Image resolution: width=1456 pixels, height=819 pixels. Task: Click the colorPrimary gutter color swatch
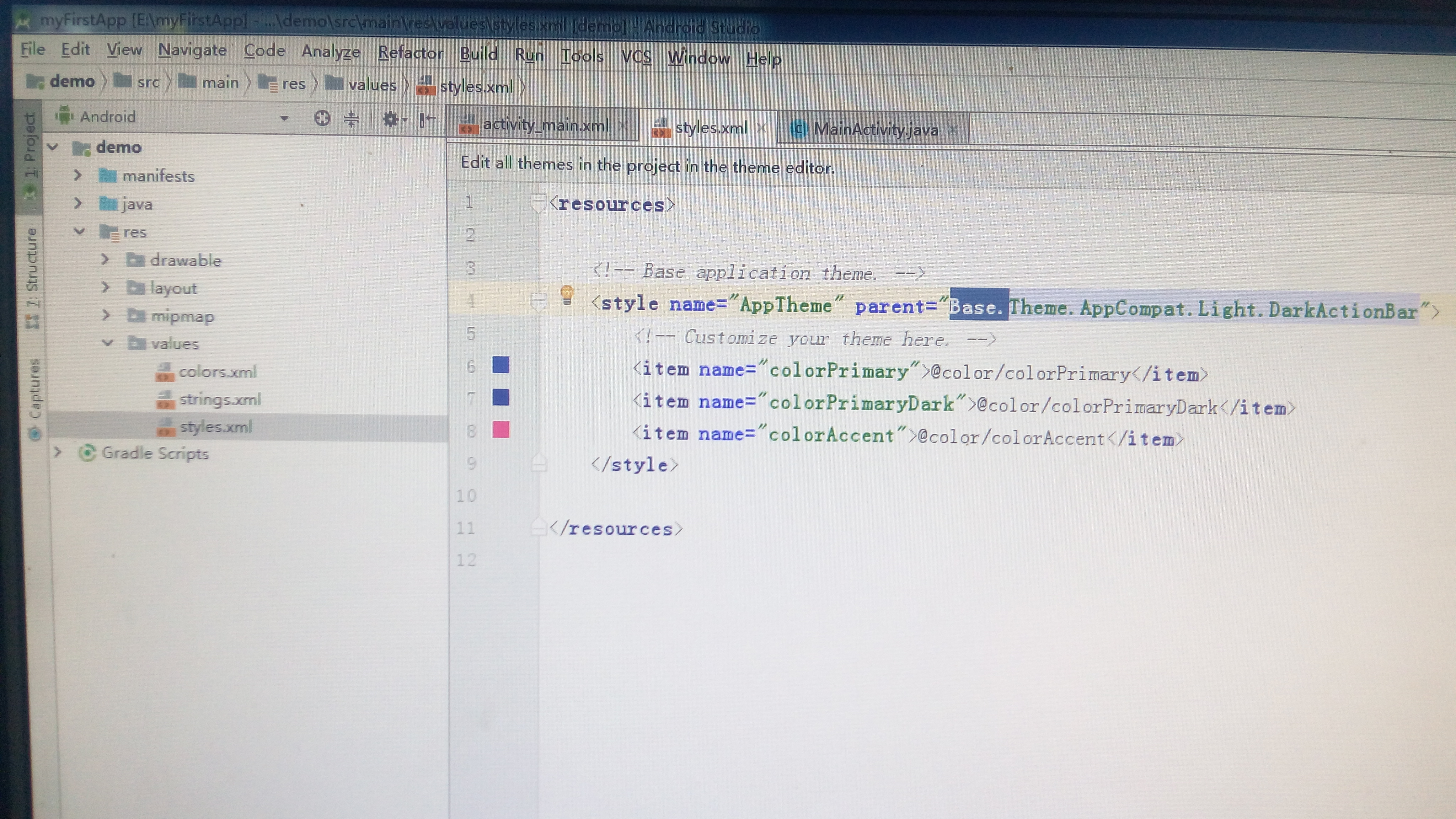click(x=501, y=365)
